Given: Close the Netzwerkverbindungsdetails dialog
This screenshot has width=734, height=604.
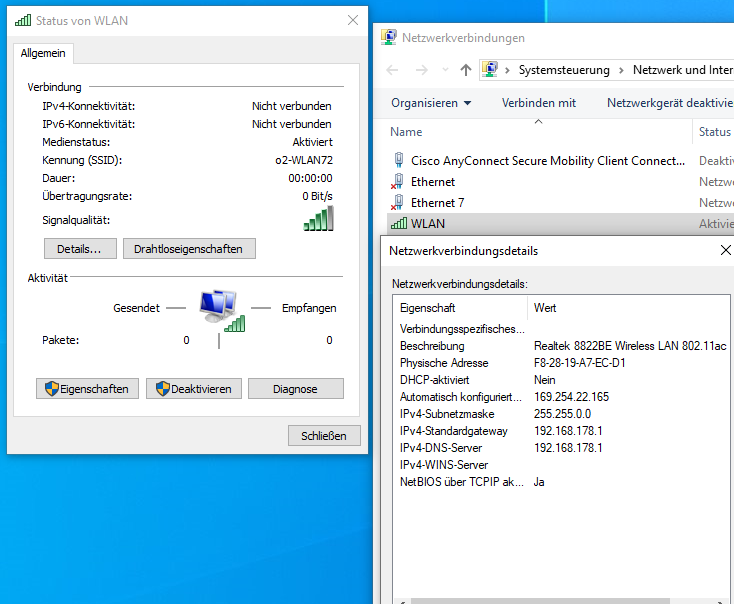Looking at the screenshot, I should click(725, 250).
